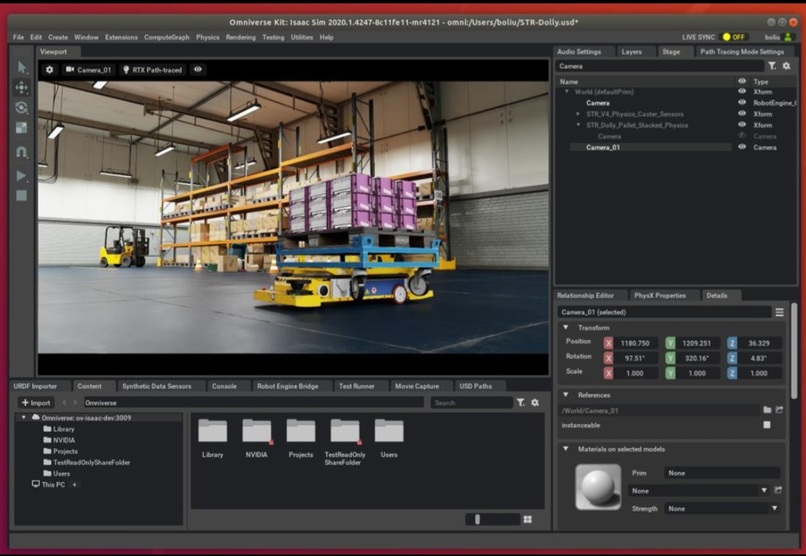Adjust the thumbnail size slider
This screenshot has width=806, height=556.
(x=492, y=520)
